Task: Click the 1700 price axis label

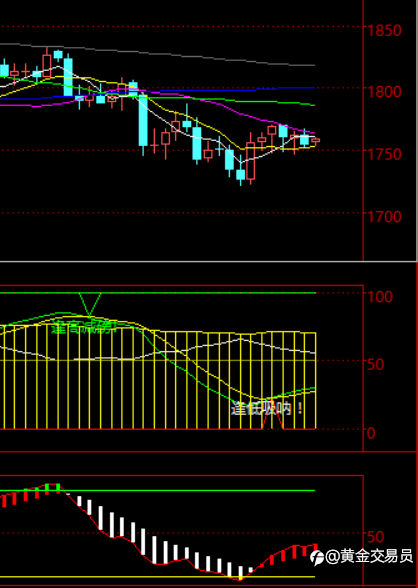Action: coord(385,216)
